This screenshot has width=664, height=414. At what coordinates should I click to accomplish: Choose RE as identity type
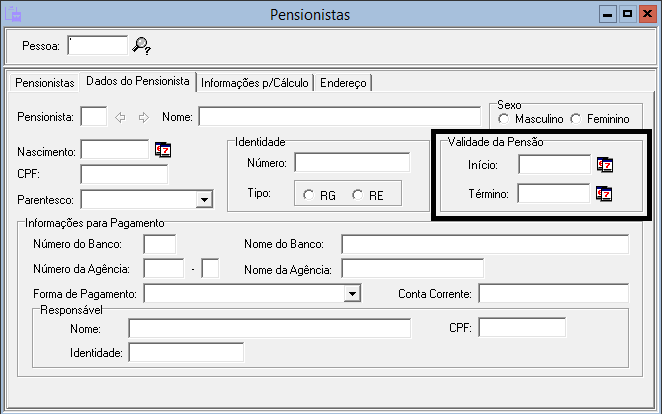coord(357,195)
